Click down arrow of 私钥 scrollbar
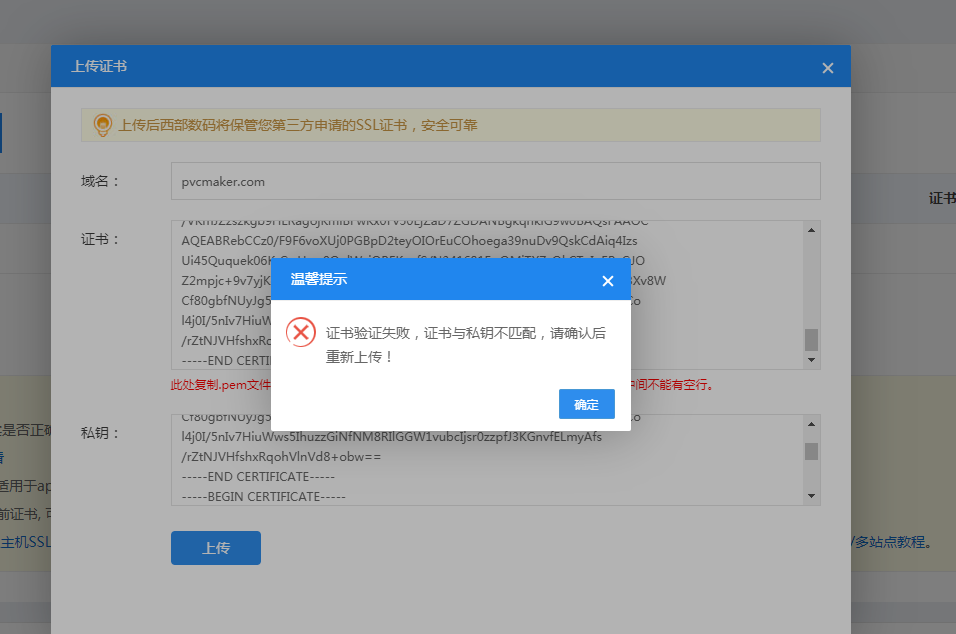 (x=812, y=497)
